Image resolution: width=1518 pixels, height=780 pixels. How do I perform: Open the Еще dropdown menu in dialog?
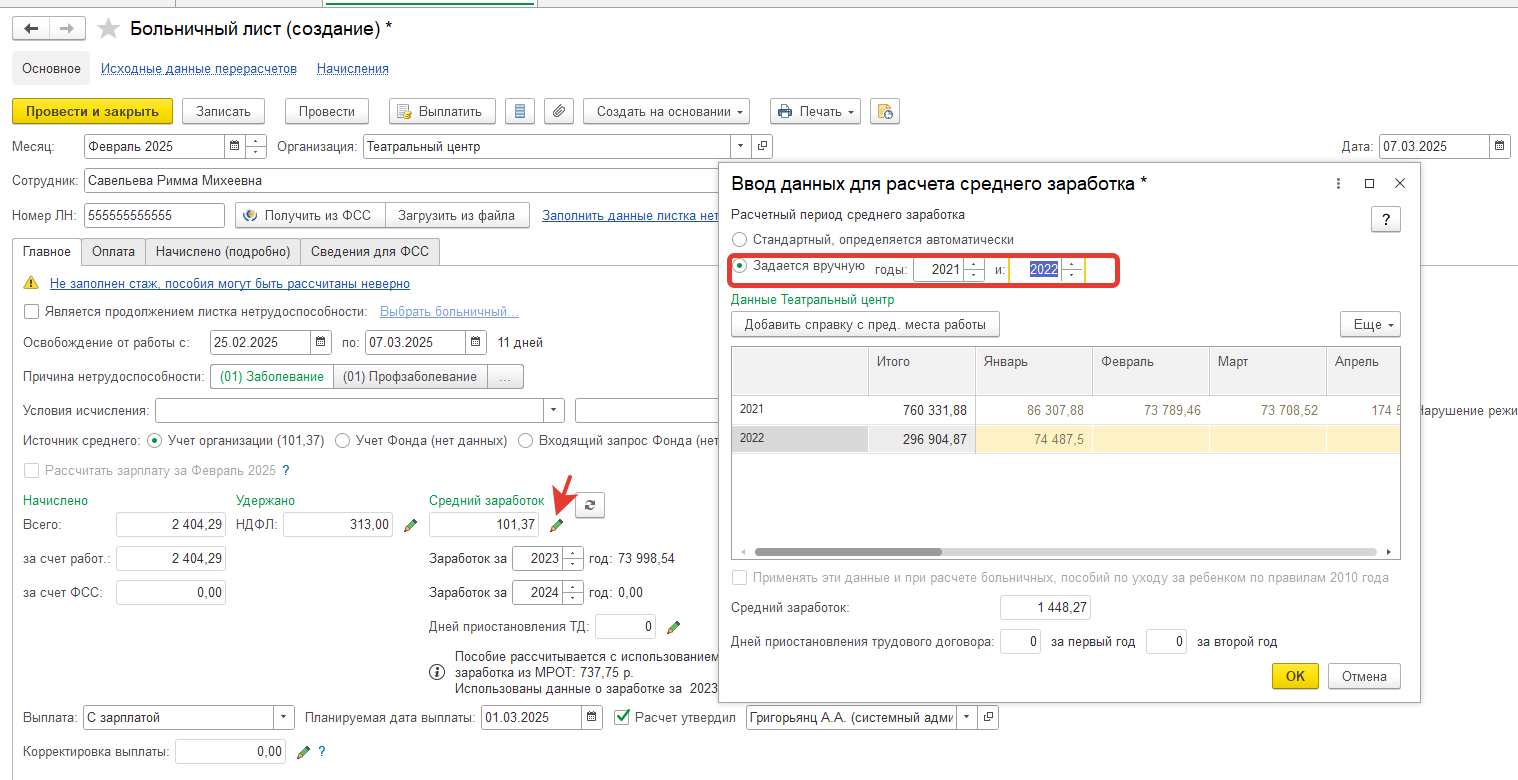tap(1370, 324)
